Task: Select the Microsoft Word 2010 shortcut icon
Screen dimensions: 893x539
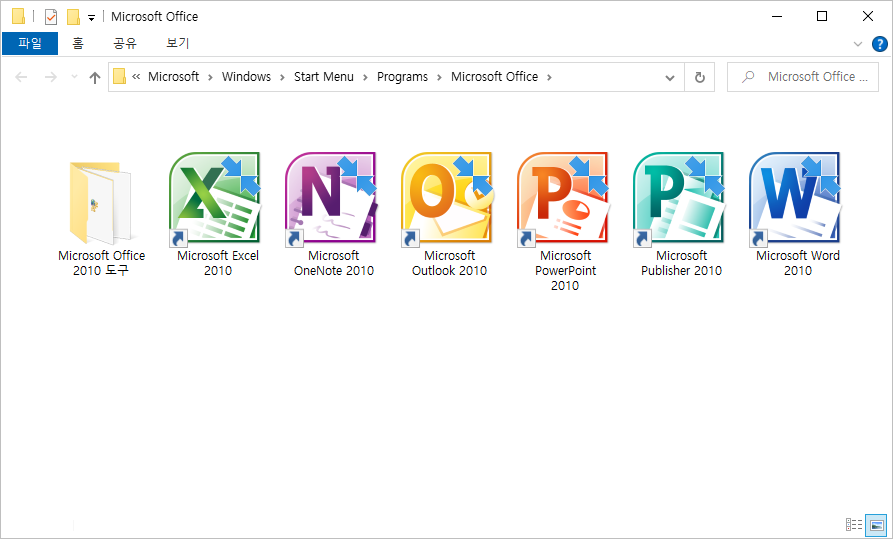Action: [x=796, y=199]
